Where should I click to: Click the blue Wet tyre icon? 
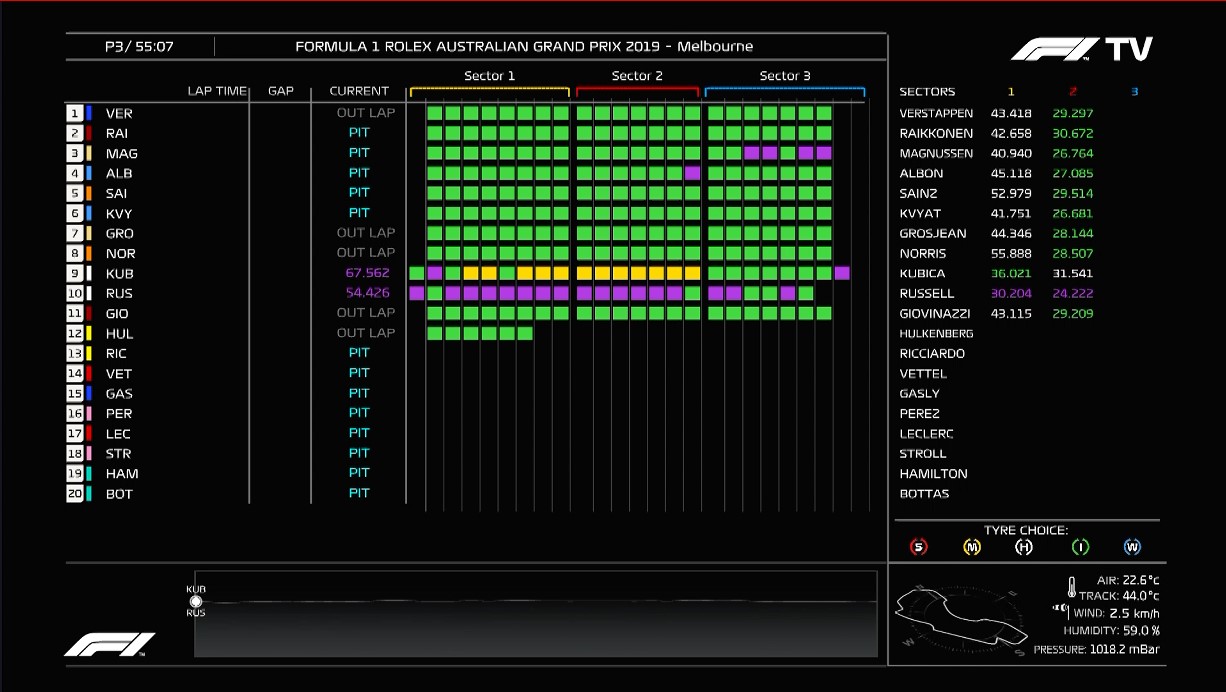(1132, 547)
